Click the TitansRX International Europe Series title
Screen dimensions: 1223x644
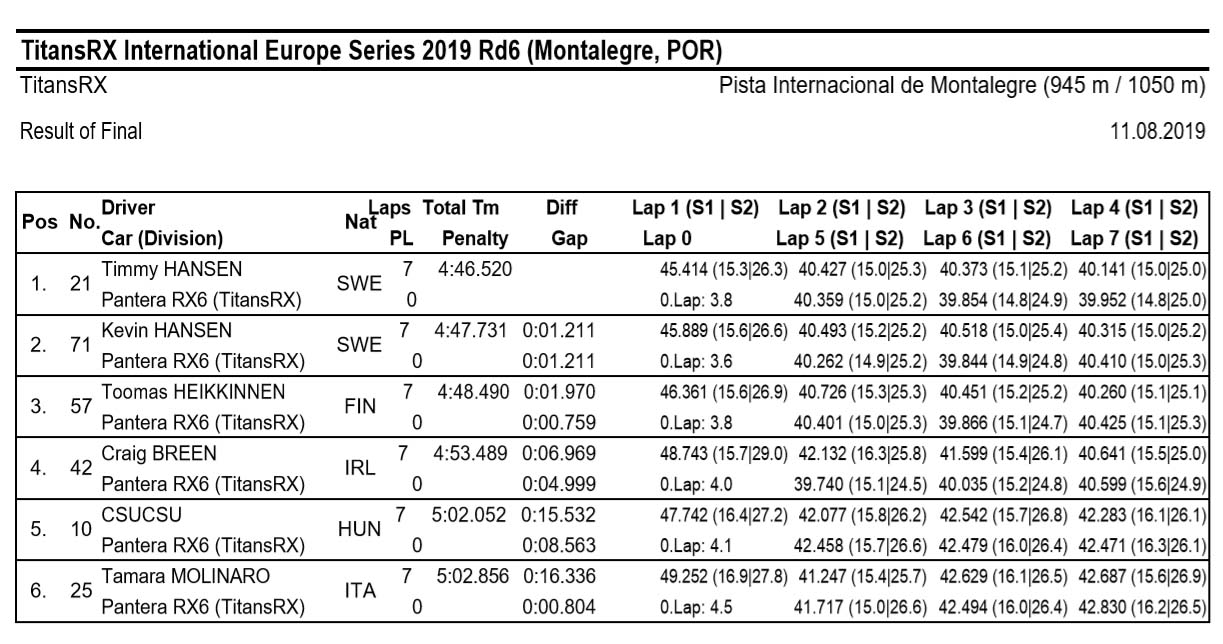pyautogui.click(x=371, y=50)
